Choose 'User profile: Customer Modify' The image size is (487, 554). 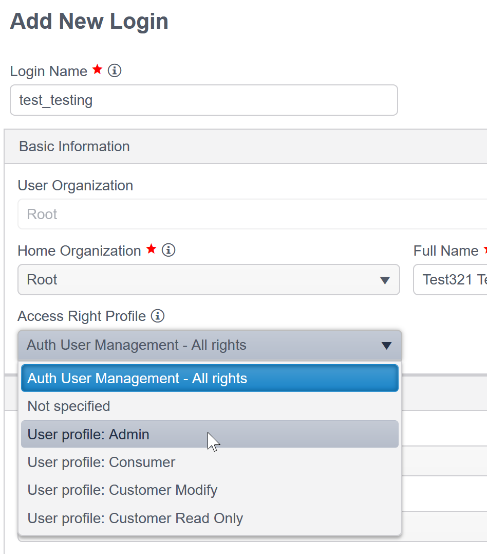click(210, 490)
